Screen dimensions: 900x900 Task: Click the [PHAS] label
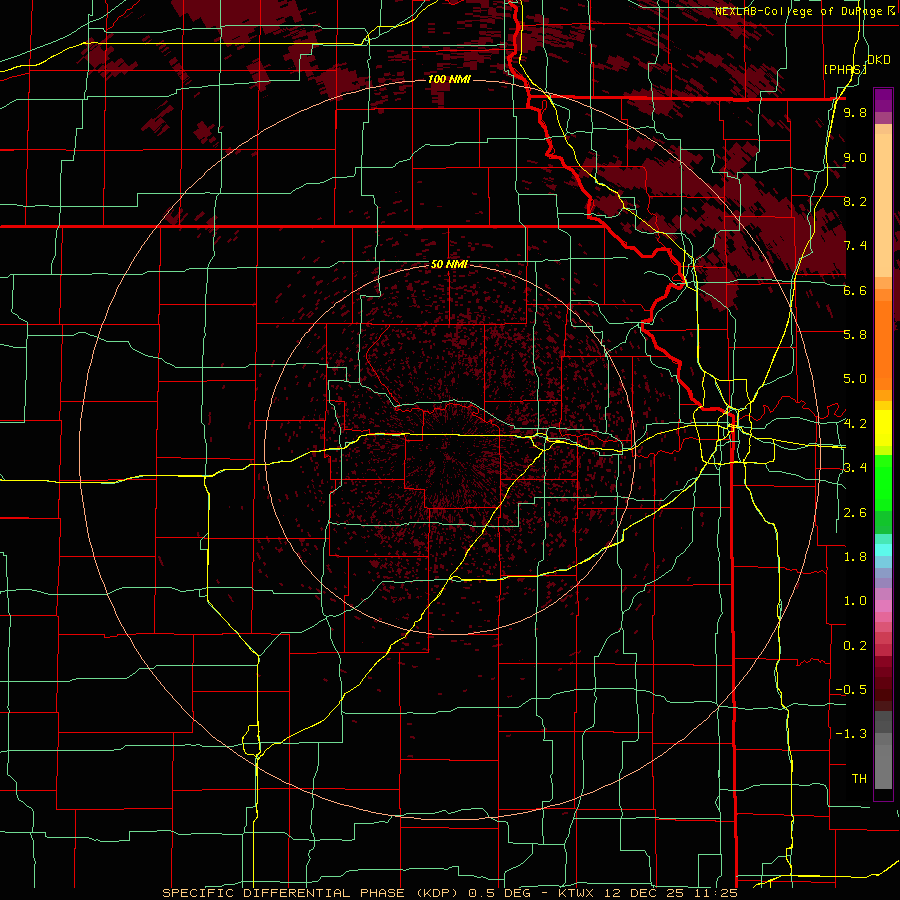coord(845,69)
